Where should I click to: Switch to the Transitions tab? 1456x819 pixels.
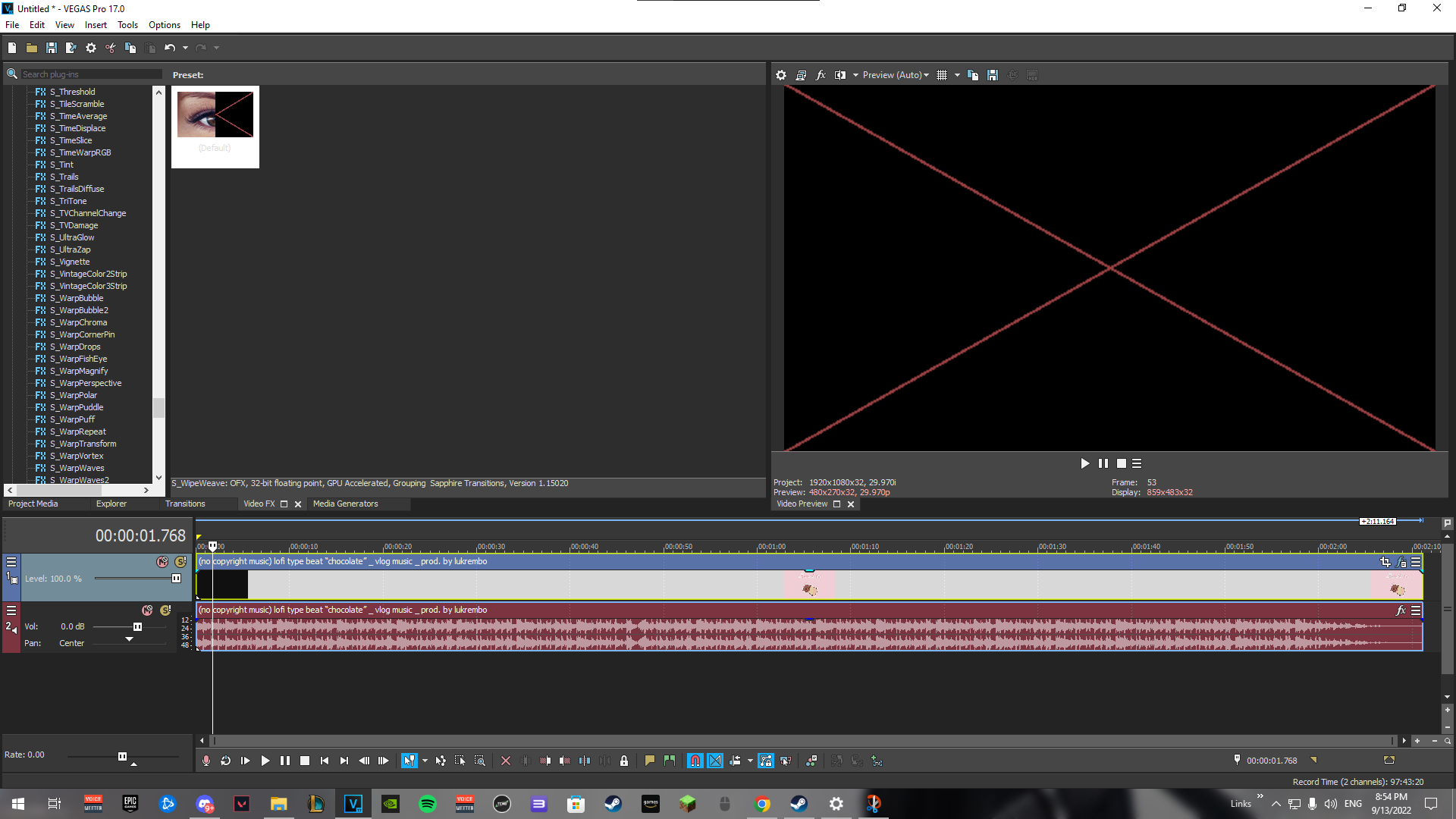coord(185,504)
